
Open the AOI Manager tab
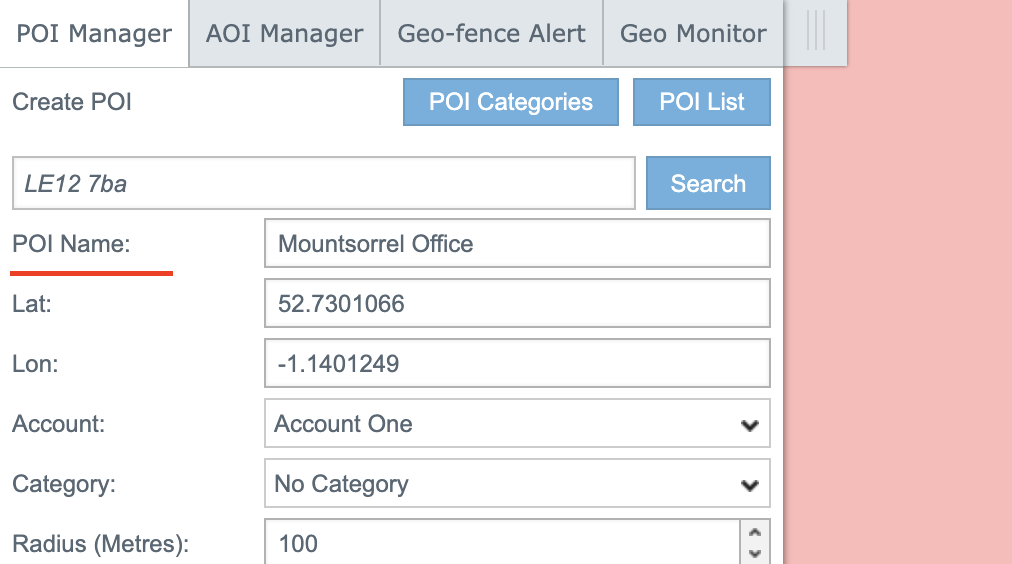284,33
